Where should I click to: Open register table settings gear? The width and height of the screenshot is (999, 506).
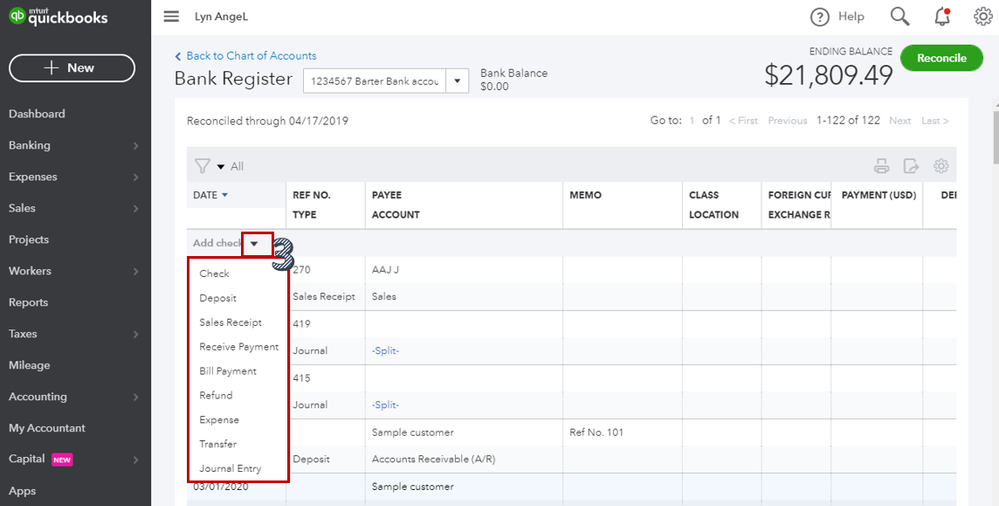click(x=941, y=166)
